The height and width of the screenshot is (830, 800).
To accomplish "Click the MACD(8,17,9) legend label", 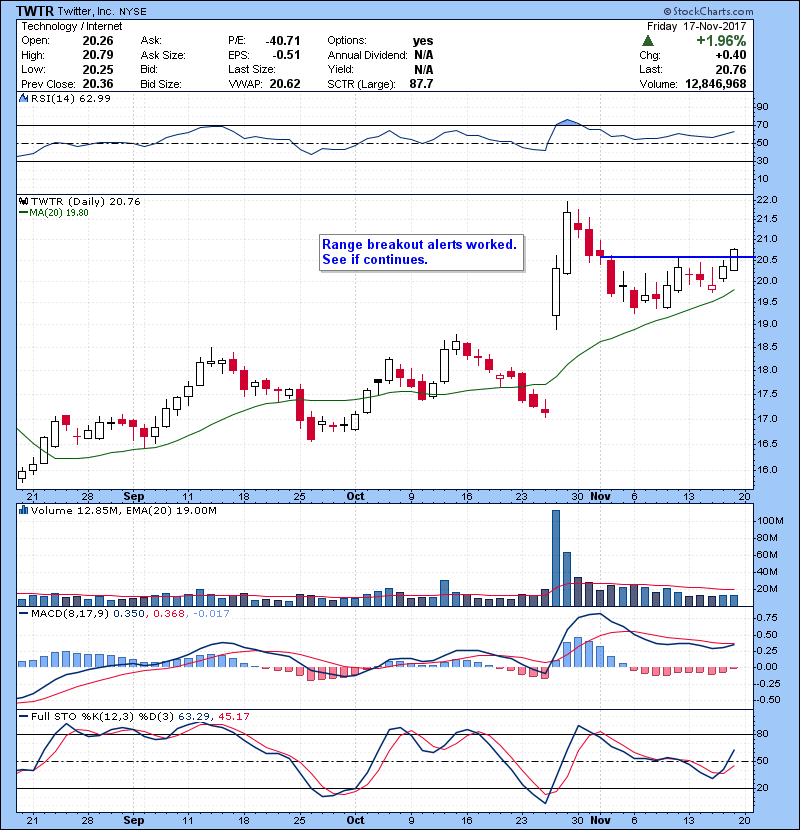I will pos(70,614).
